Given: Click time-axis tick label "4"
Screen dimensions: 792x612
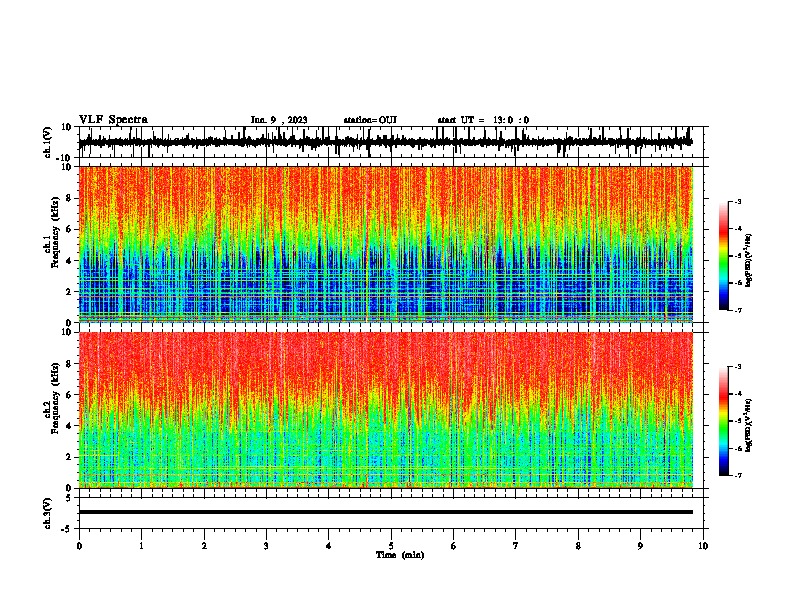Looking at the screenshot, I should click(x=329, y=546).
